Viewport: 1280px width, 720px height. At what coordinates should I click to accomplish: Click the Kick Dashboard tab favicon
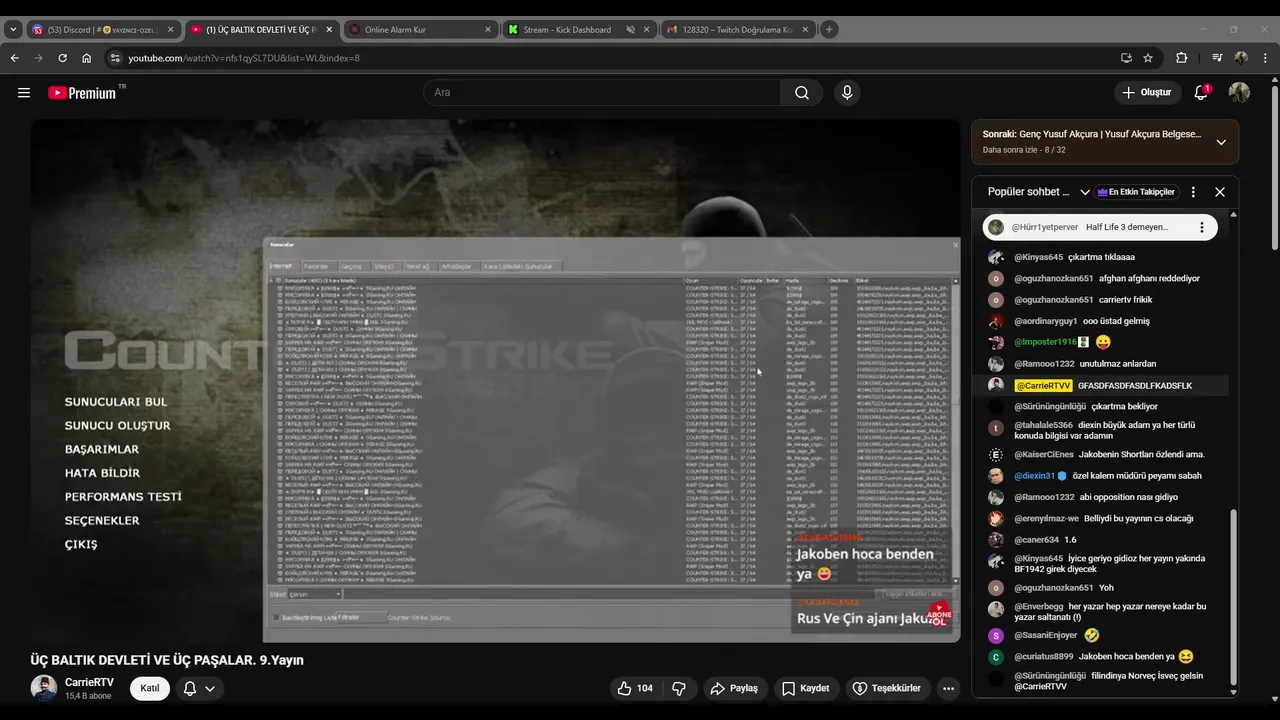[x=513, y=30]
